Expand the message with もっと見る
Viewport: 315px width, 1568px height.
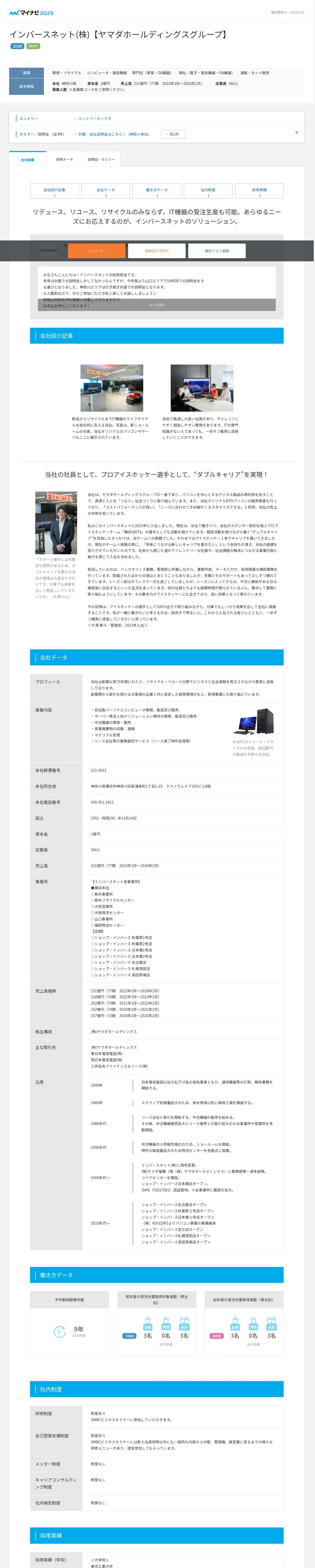click(x=157, y=305)
